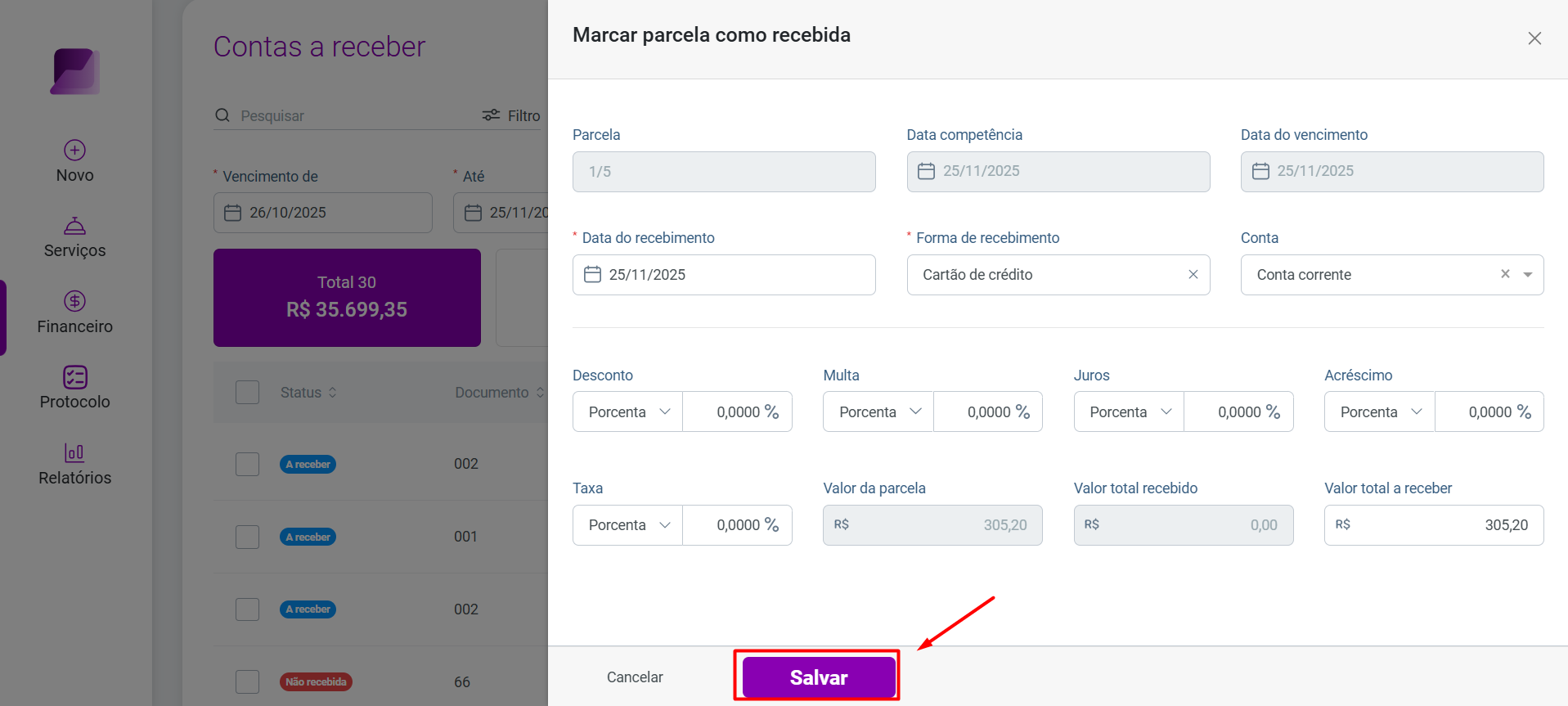Click the Salvar button
Image resolution: width=1568 pixels, height=706 pixels.
pos(818,677)
